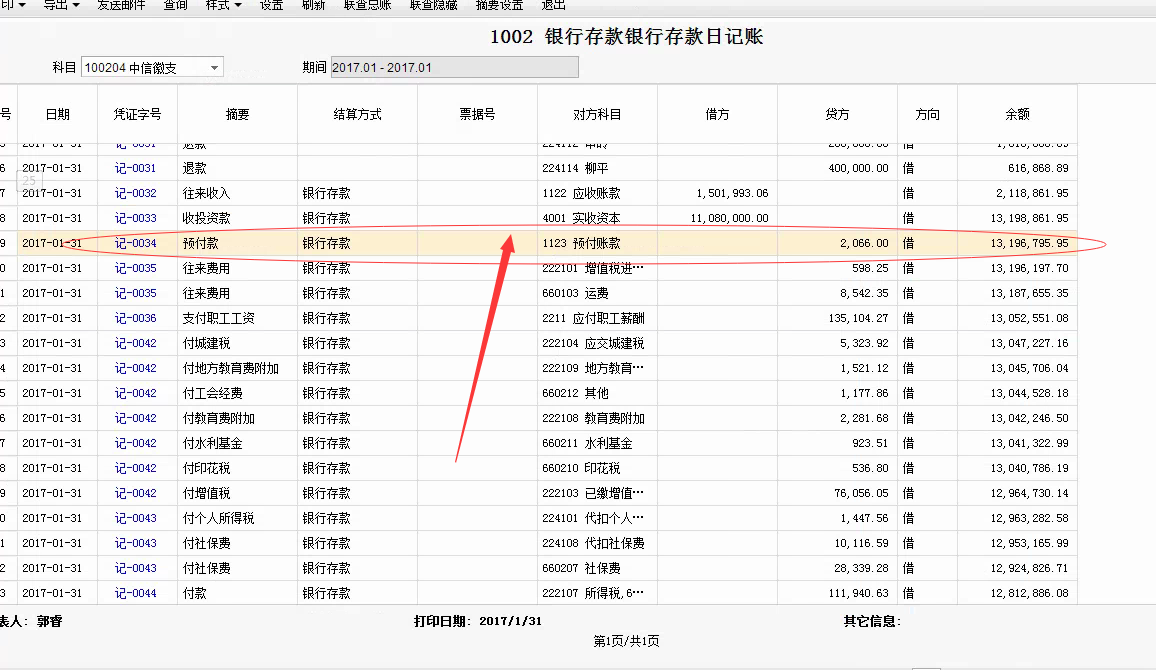Open voucher 记-0042 in the 付地方教育费附加 row
The image size is (1156, 670).
click(x=136, y=369)
